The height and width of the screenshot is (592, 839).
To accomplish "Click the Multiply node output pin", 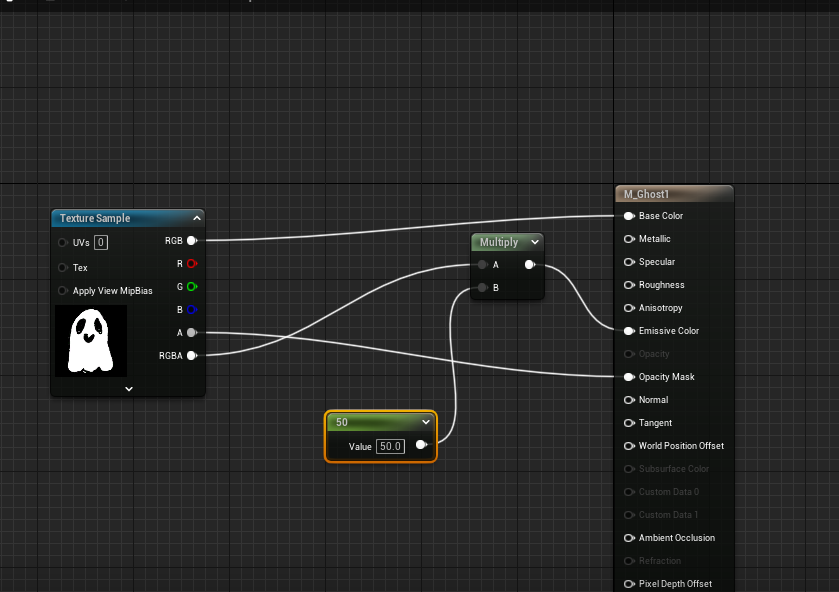I will pos(530,265).
